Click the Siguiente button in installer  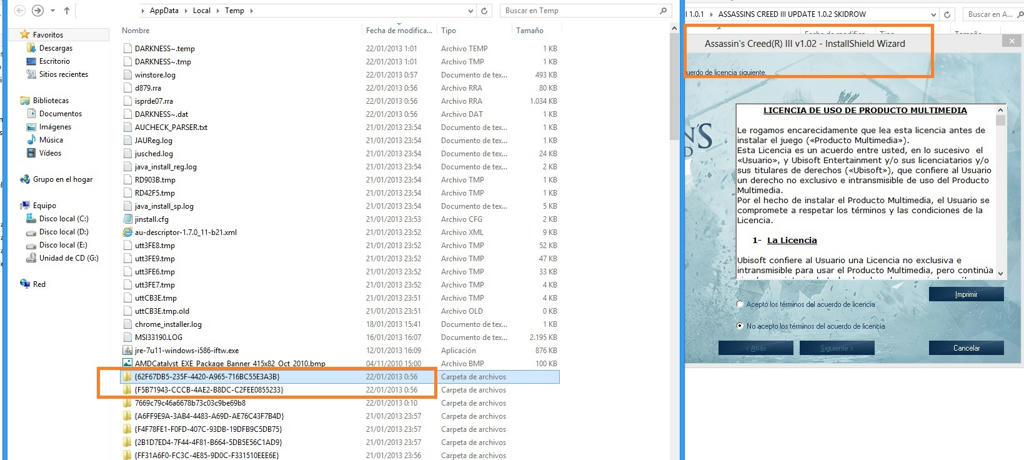point(837,348)
